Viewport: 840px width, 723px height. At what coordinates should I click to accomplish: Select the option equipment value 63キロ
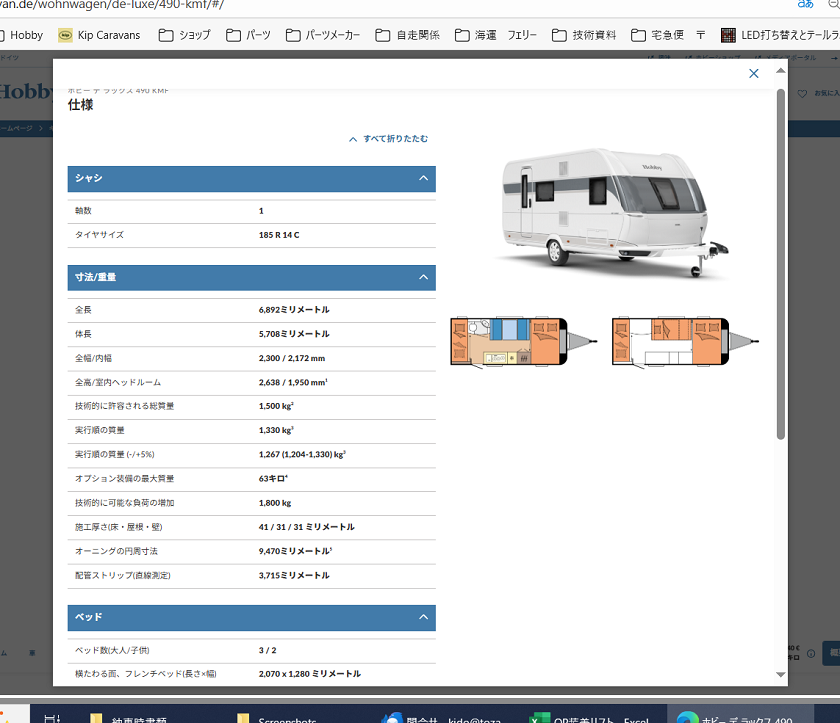pyautogui.click(x=273, y=479)
